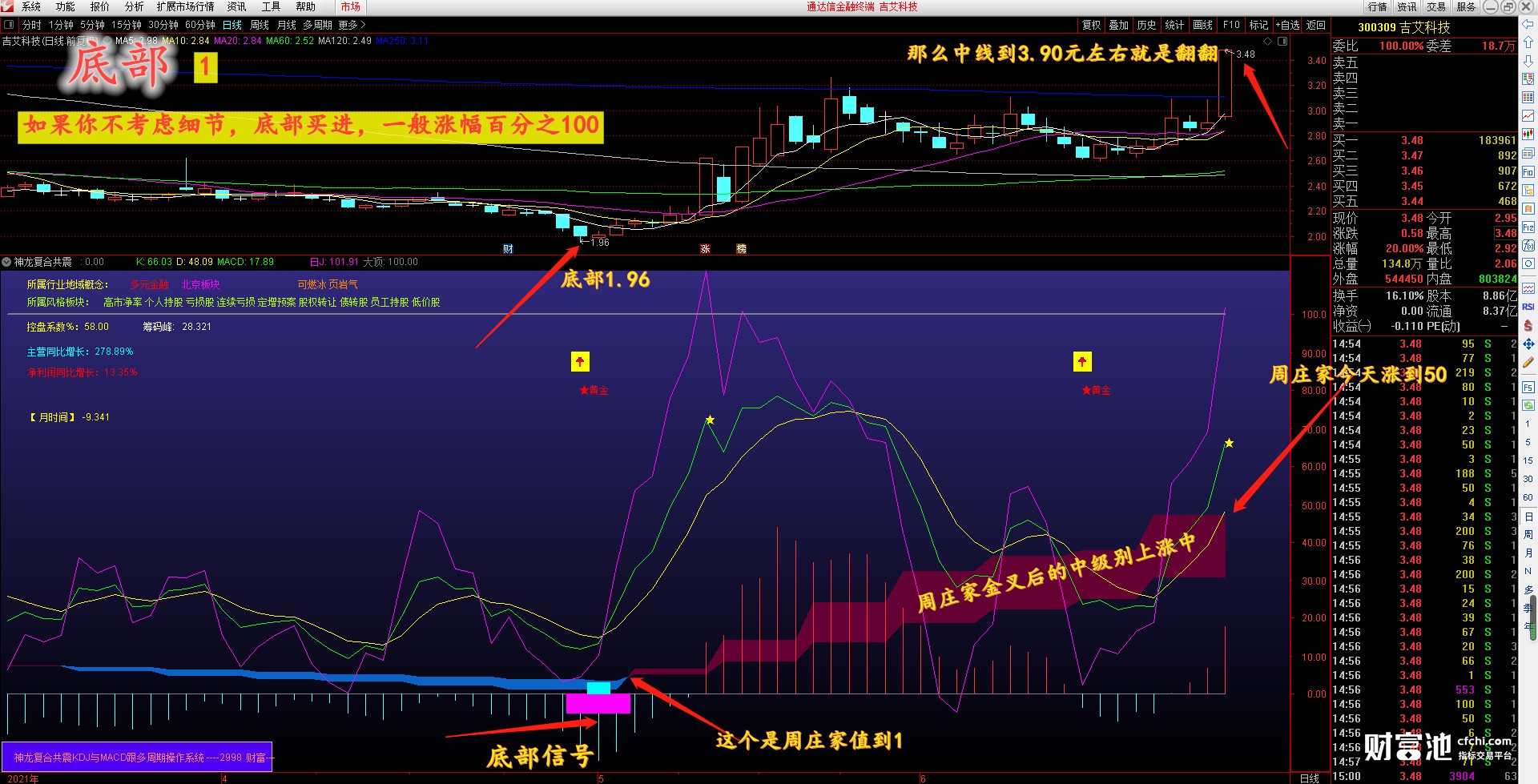
Task: Click the back arrow icon in right sidebar
Action: (x=1528, y=23)
